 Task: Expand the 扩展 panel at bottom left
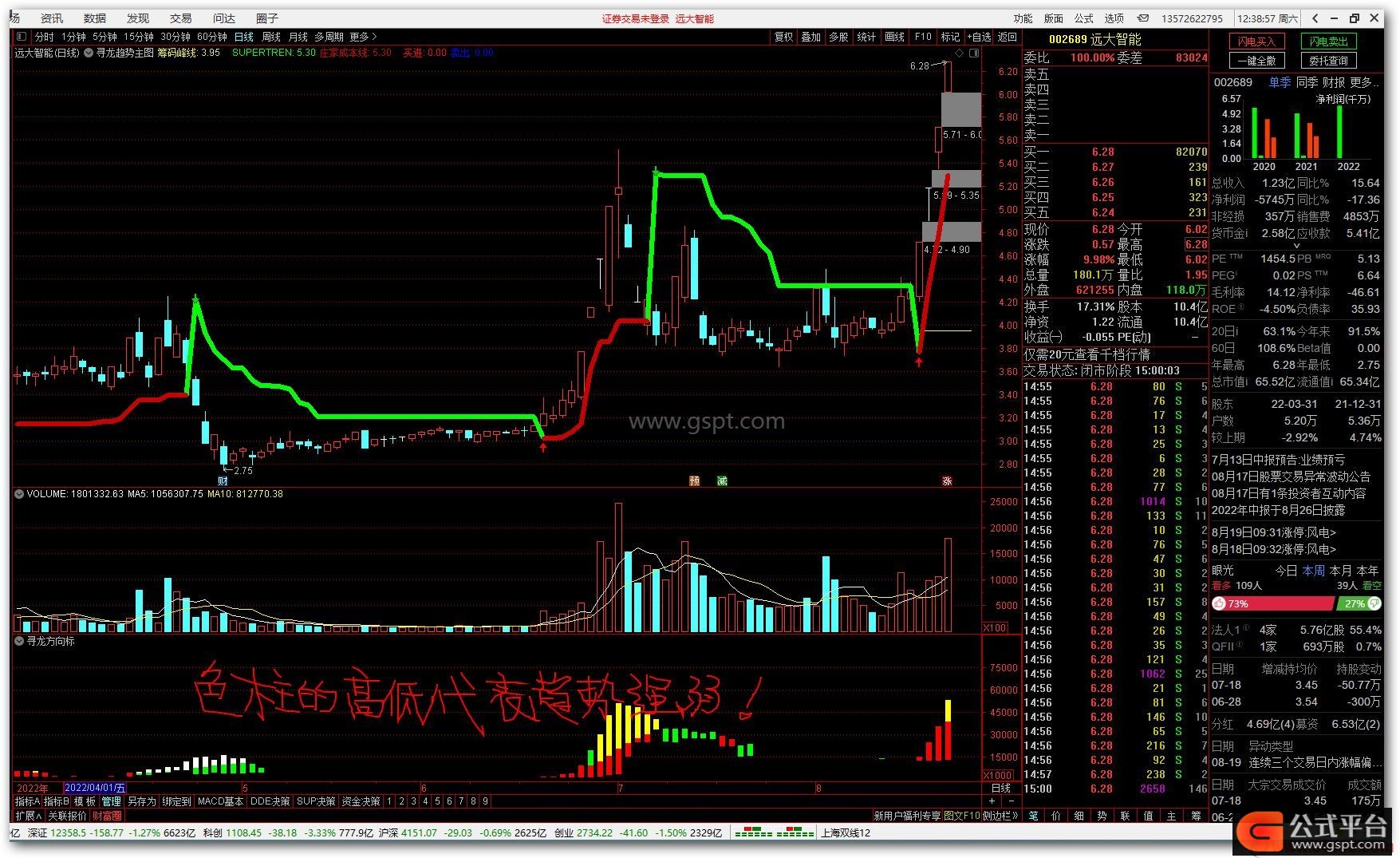click(x=28, y=816)
